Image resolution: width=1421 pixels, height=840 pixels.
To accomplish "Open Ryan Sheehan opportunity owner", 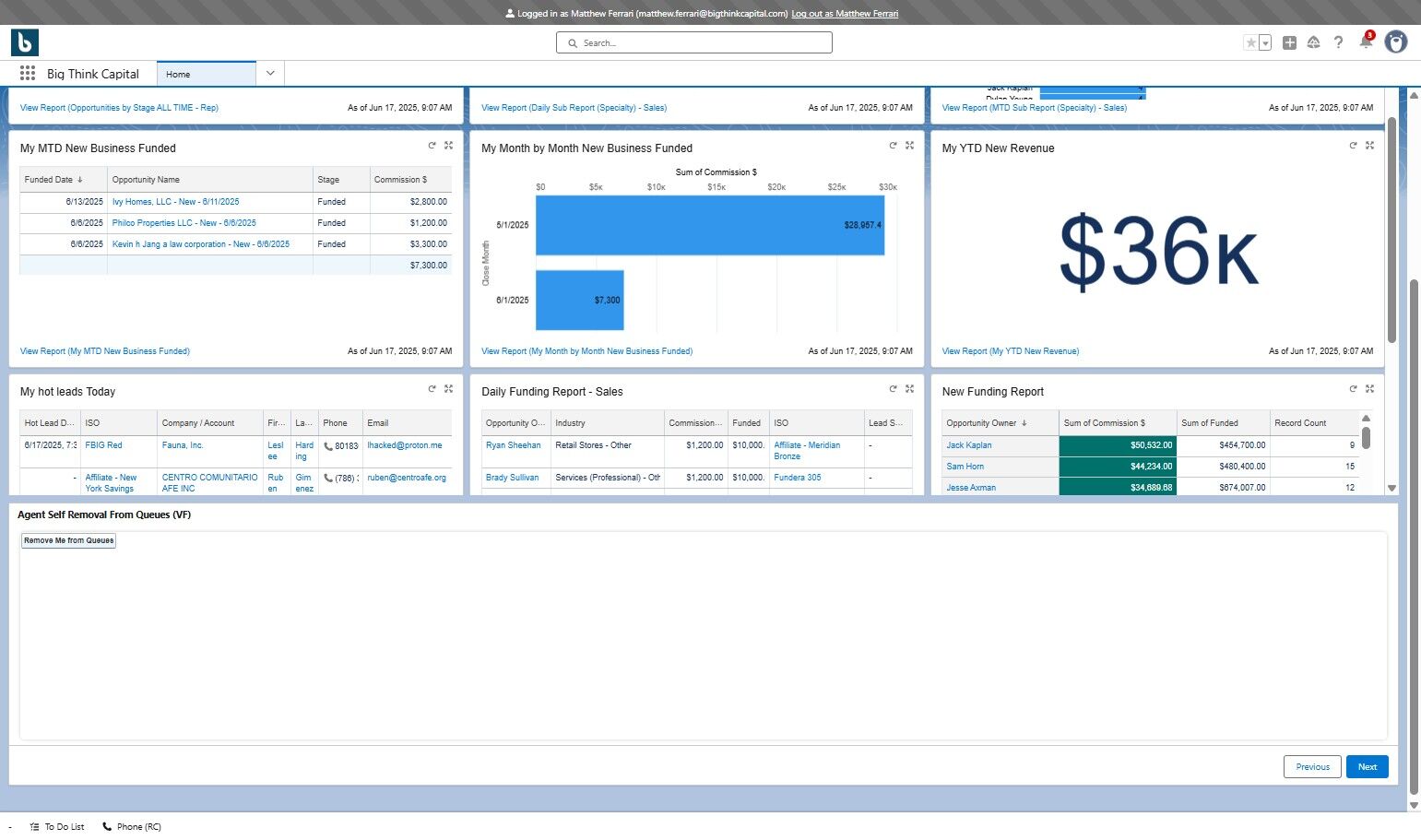I will (x=514, y=445).
